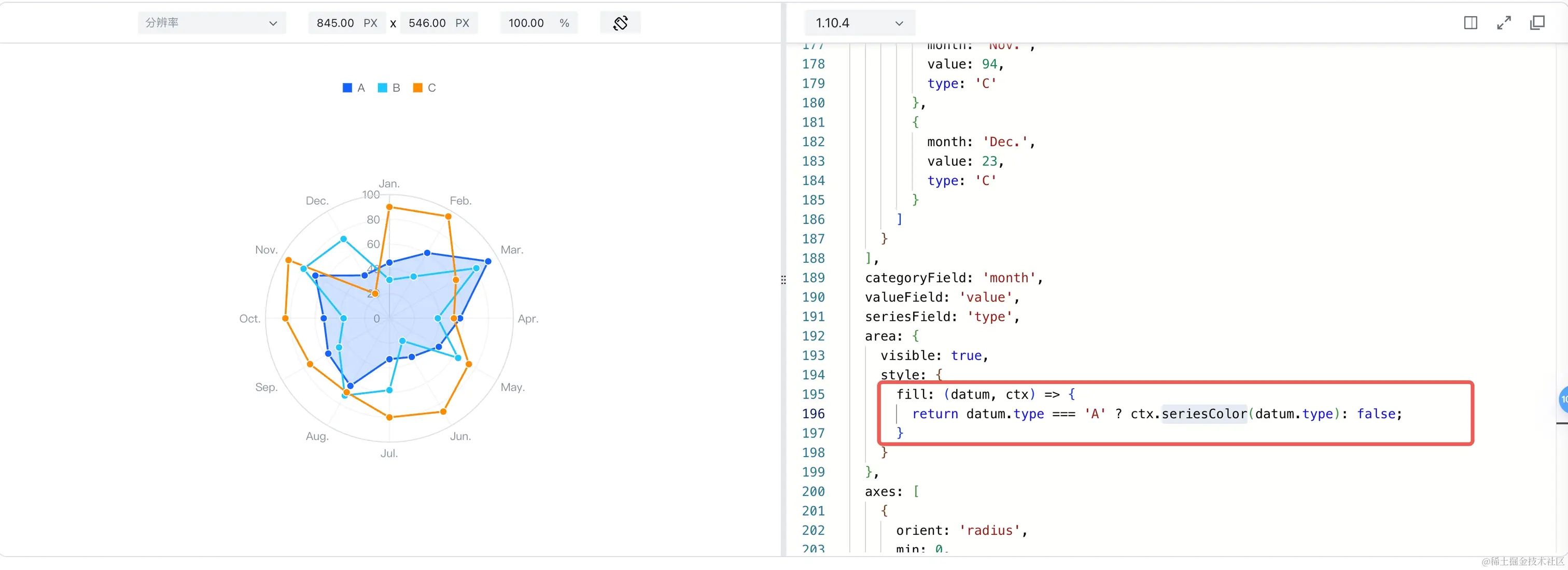Click the orange C legend color square

pyautogui.click(x=417, y=88)
